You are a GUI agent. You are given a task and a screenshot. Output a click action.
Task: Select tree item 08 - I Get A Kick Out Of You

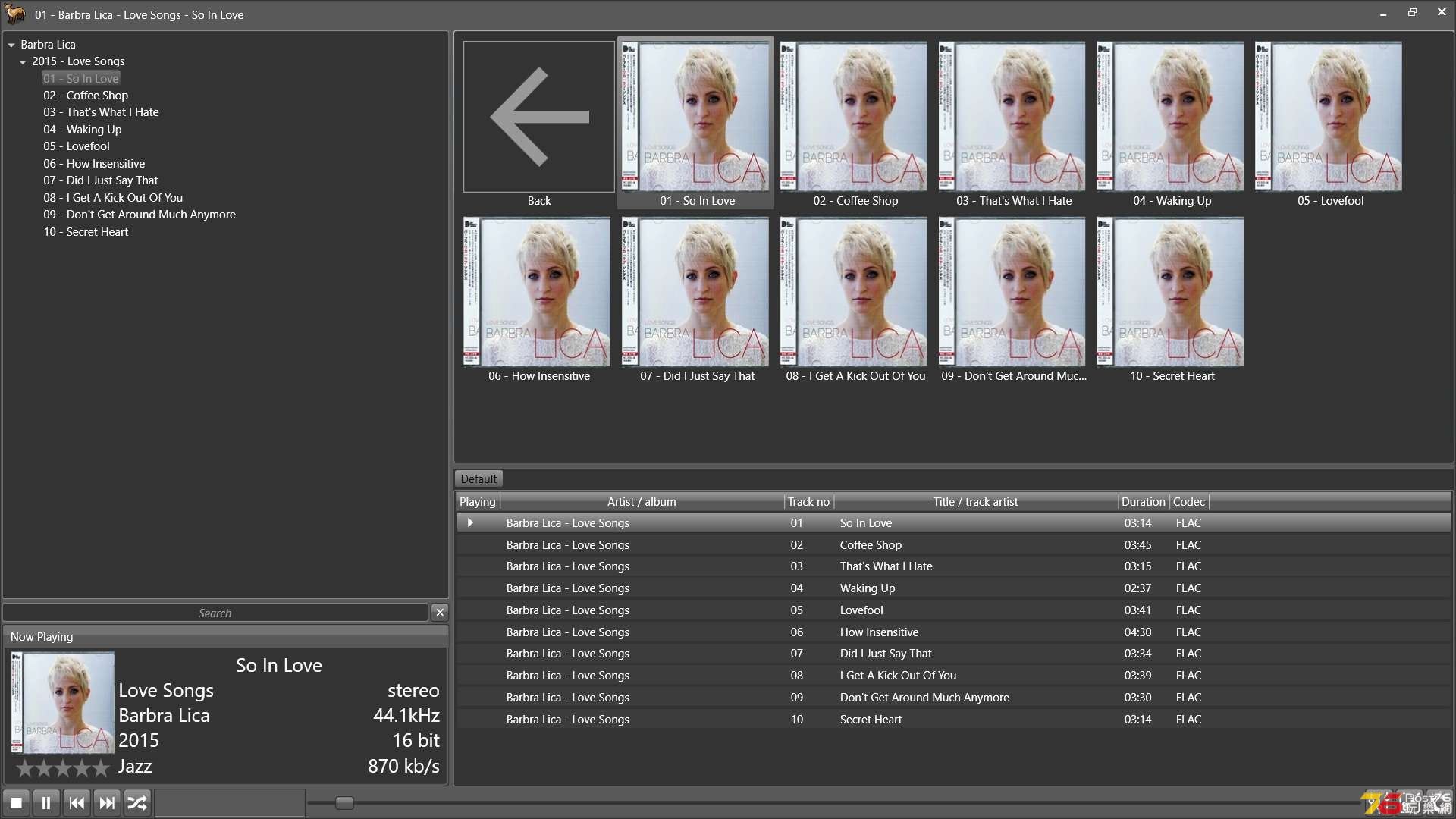click(113, 198)
